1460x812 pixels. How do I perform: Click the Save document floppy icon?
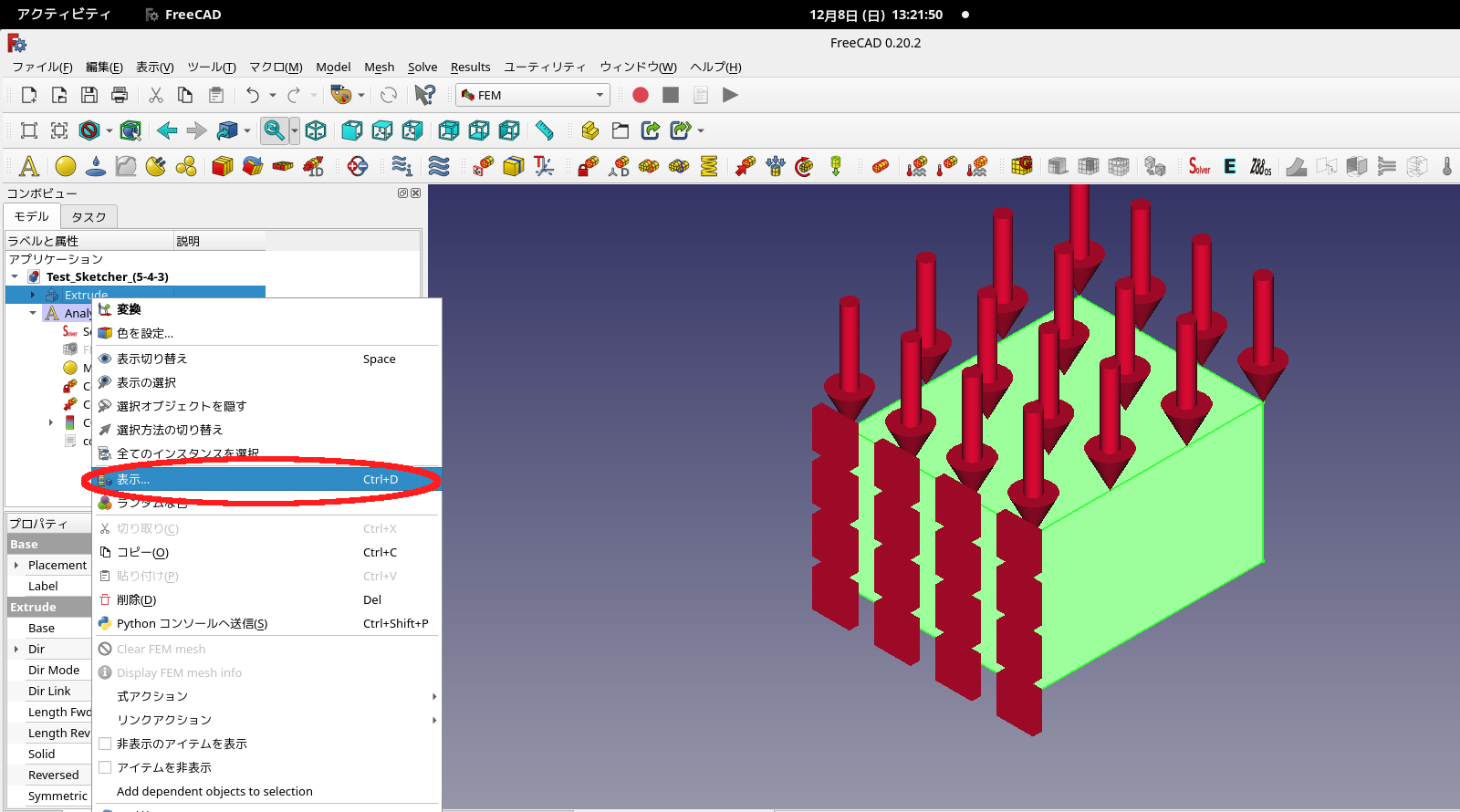coord(89,95)
